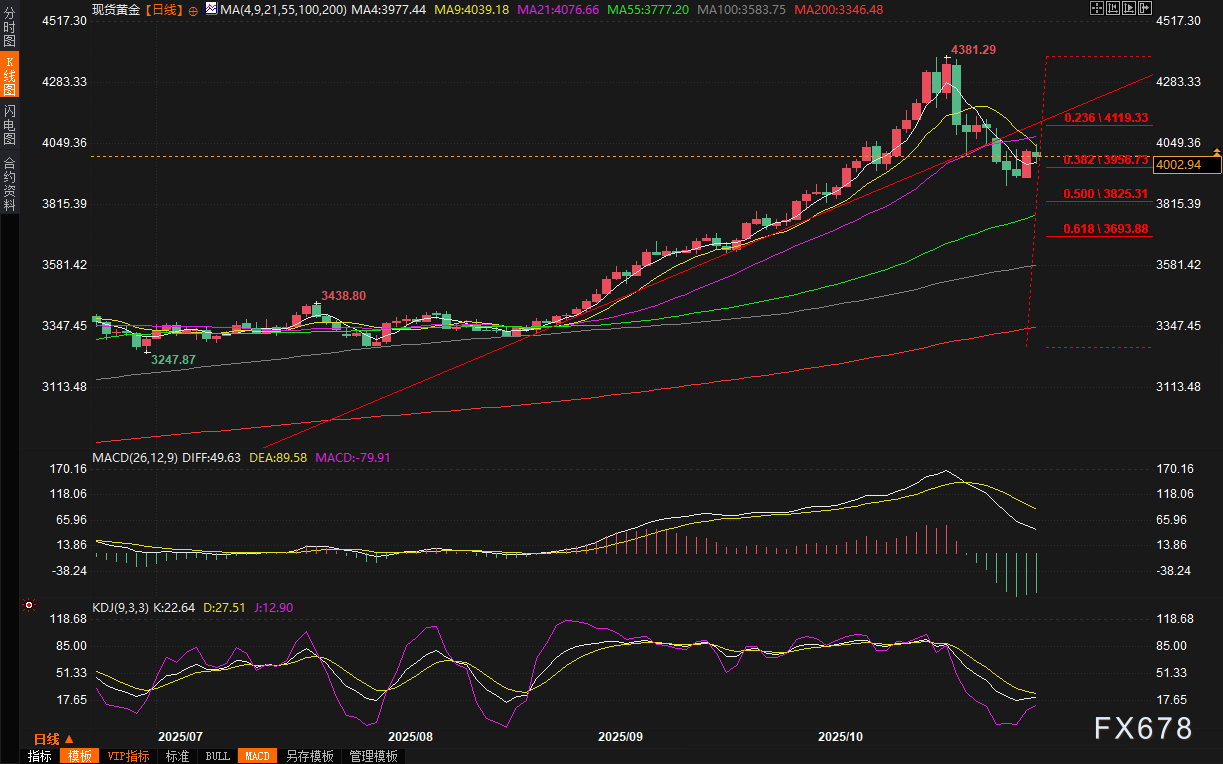Select the K线图 sidebar icon
This screenshot has width=1223, height=764.
(8, 75)
